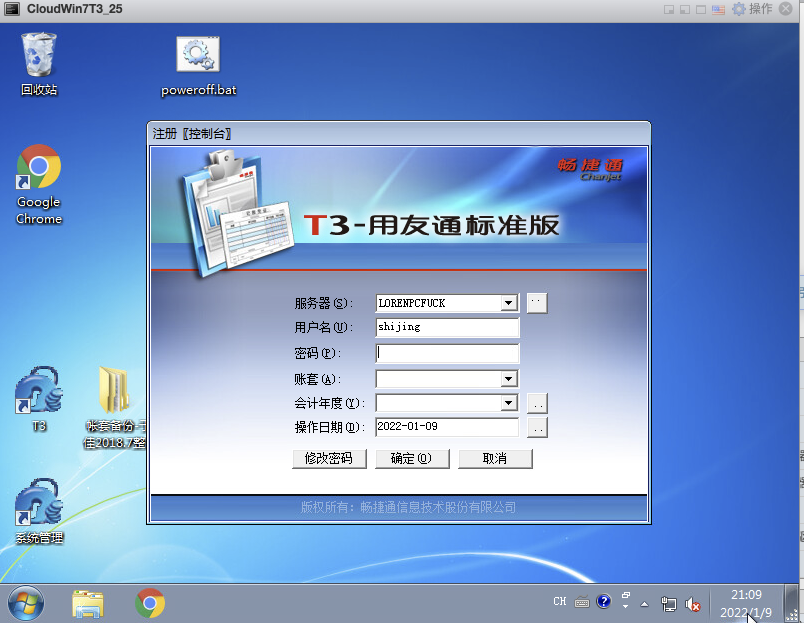804x623 pixels.
Task: Select the 帐套备份 folder on the desktop
Action: click(115, 408)
